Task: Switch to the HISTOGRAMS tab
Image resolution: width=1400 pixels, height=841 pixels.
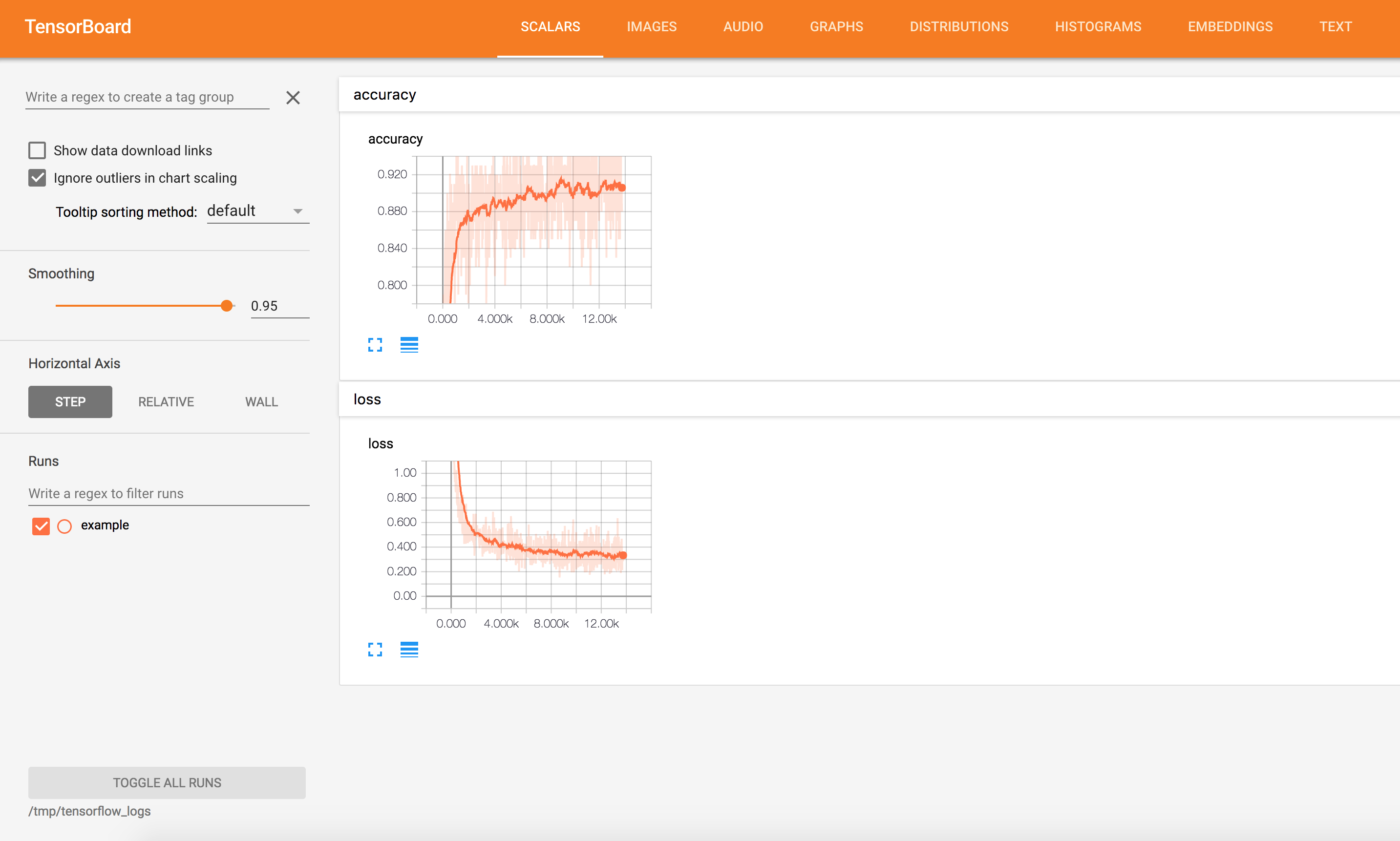Action: [x=1097, y=27]
